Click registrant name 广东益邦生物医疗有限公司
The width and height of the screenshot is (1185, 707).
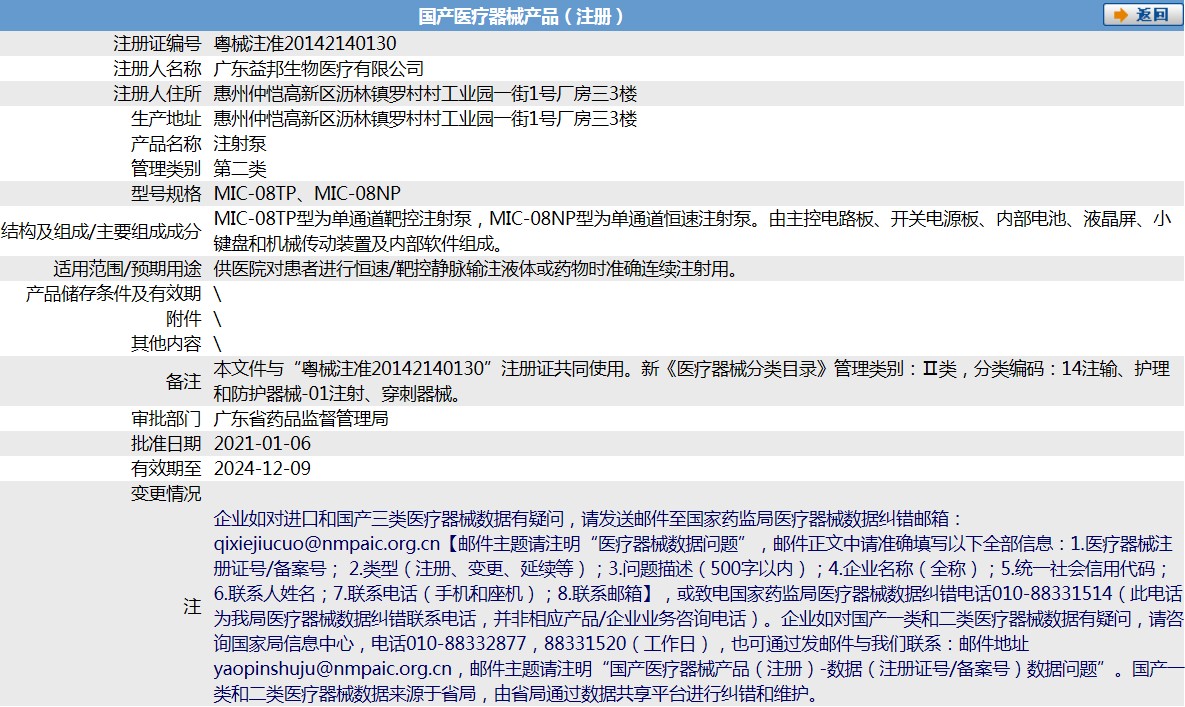coord(318,69)
